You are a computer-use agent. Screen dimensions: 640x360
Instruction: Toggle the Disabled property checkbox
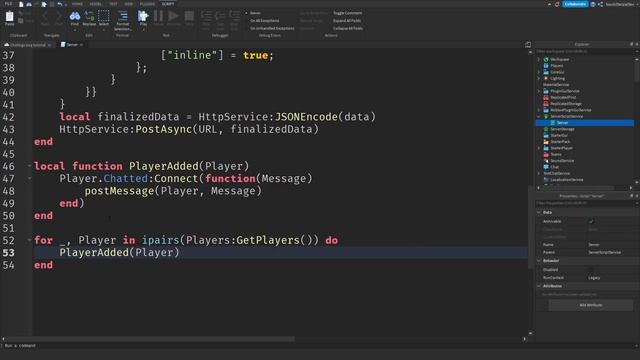click(x=591, y=269)
